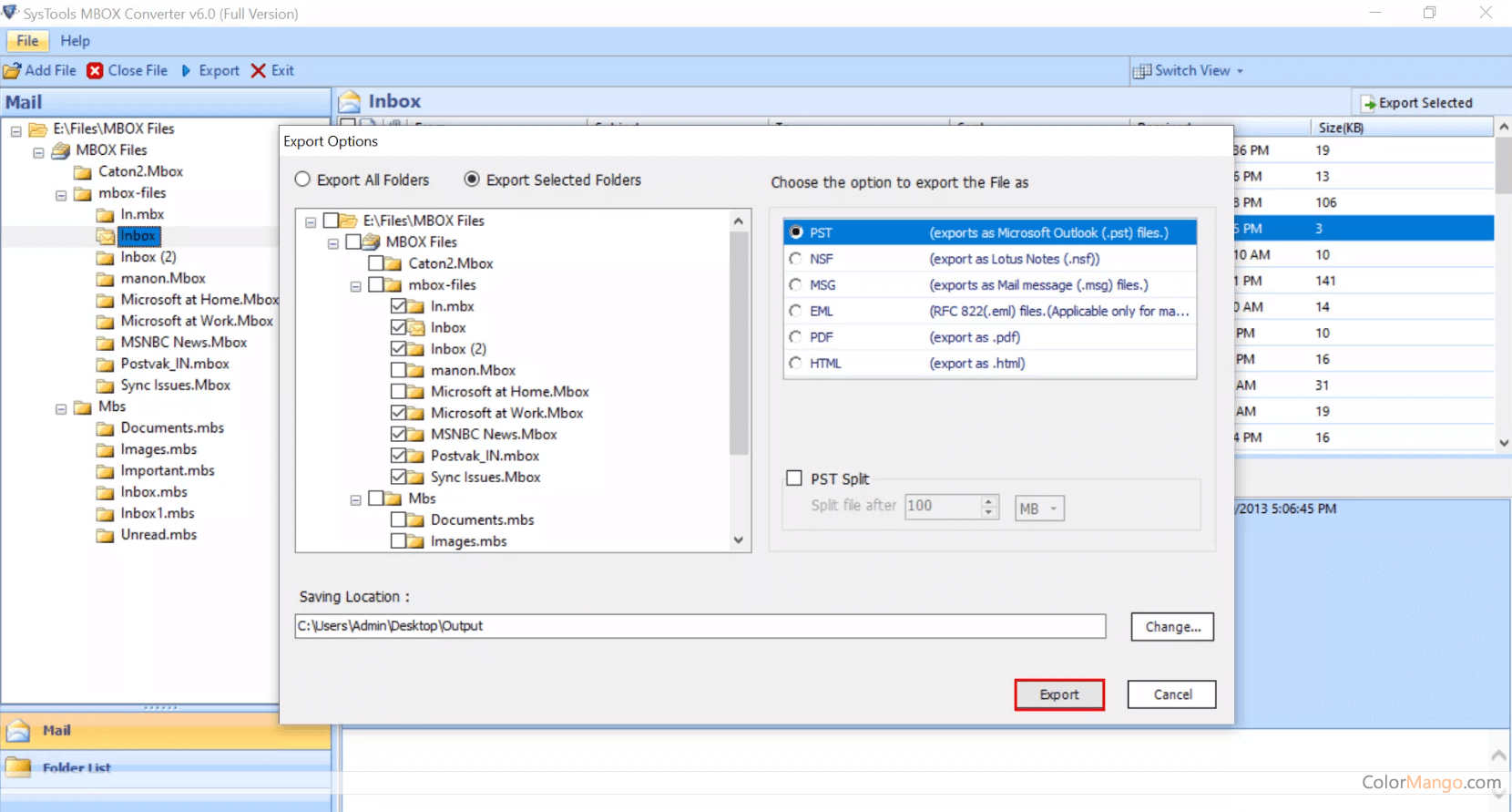Select the Mail pane envelope icon
The image size is (1512, 812).
(x=18, y=731)
